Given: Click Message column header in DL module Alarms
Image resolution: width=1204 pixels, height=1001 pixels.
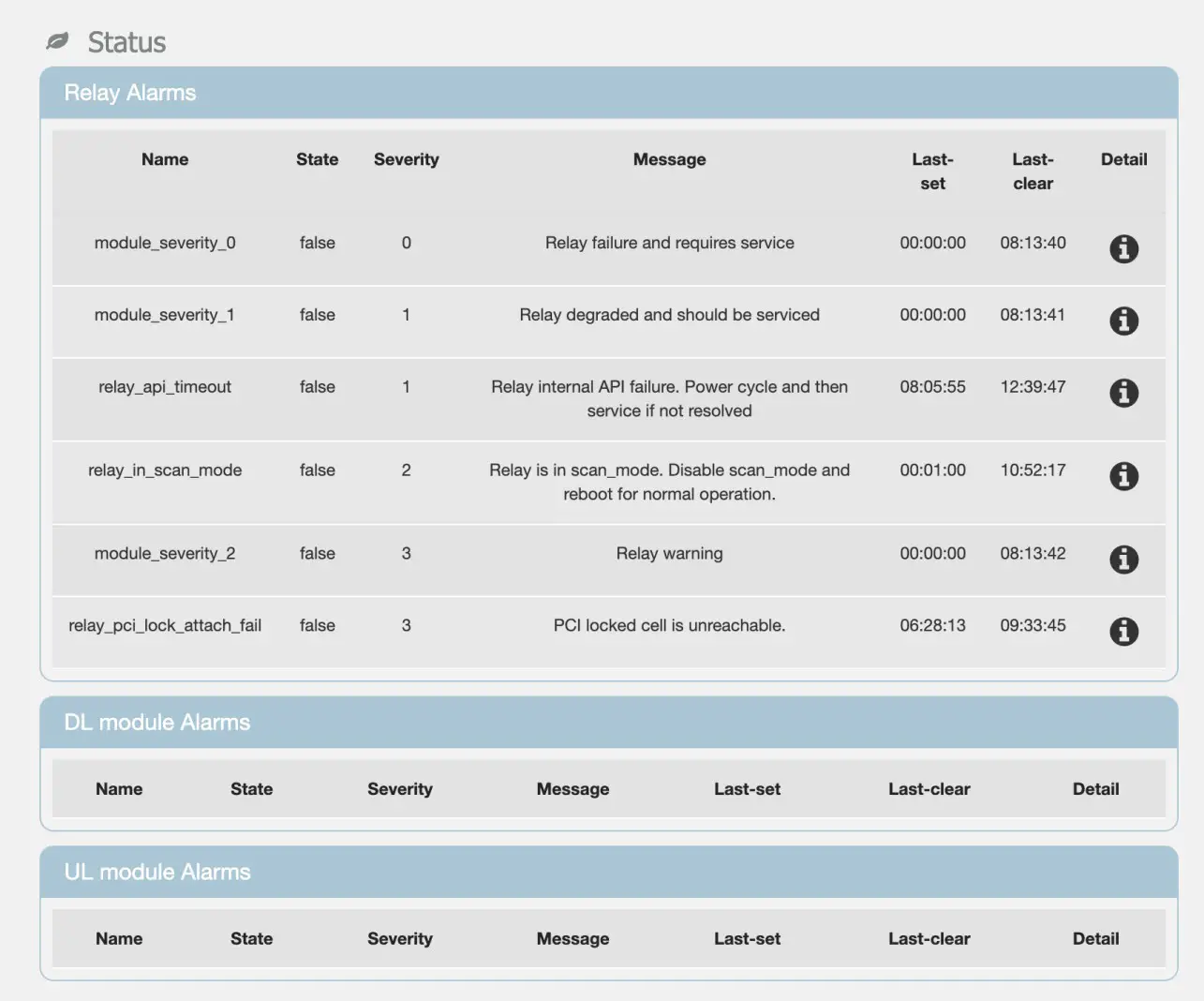Looking at the screenshot, I should point(573,789).
